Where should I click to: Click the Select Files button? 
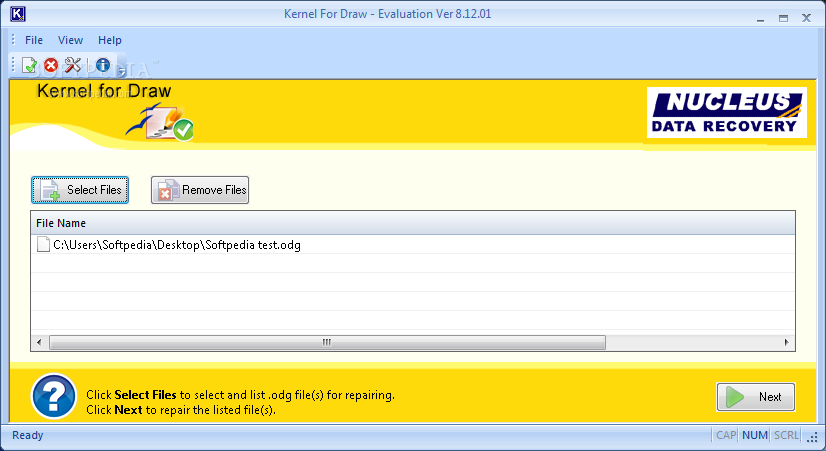tap(80, 190)
